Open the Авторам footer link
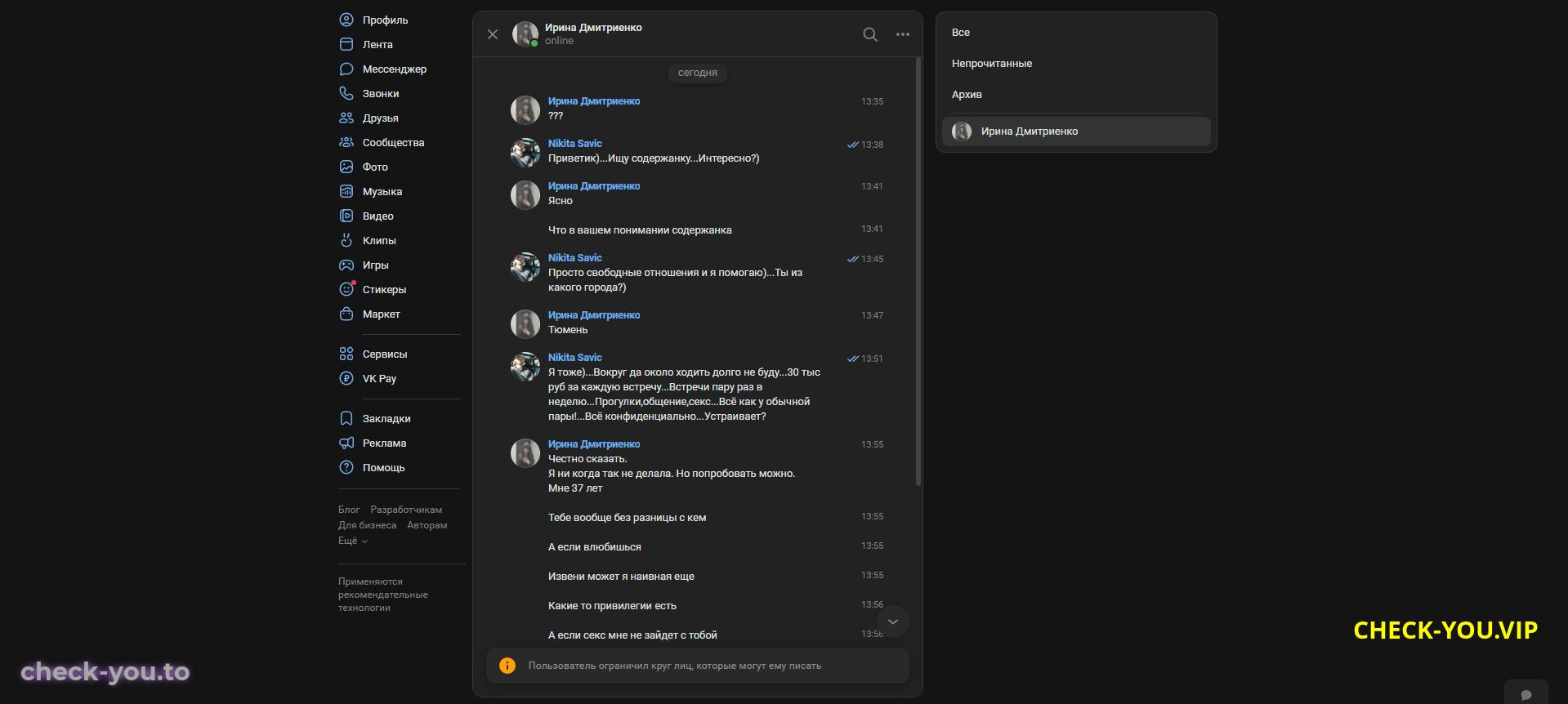1568x704 pixels. coord(427,525)
